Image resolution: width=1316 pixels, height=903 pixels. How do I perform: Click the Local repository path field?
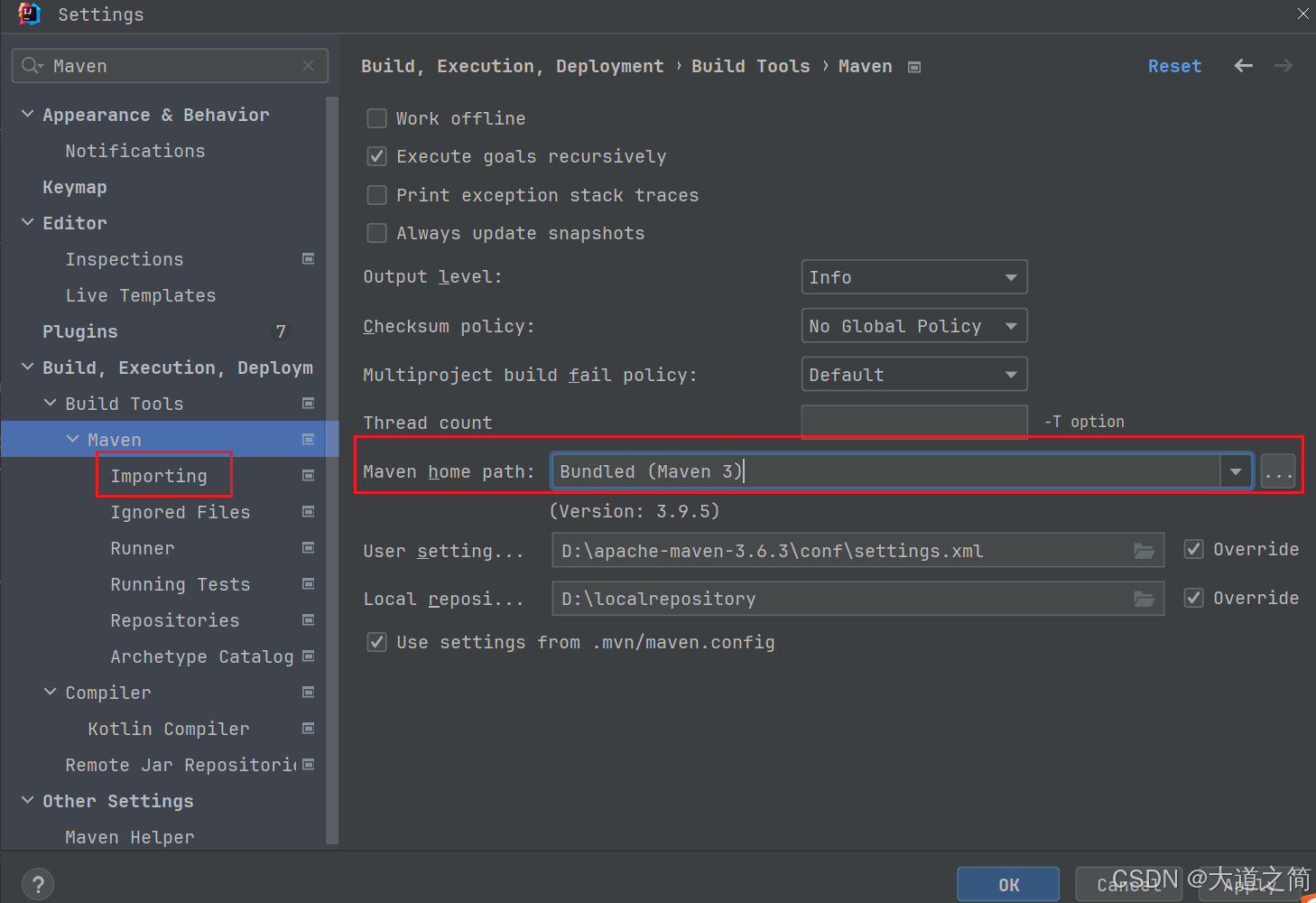tap(857, 599)
